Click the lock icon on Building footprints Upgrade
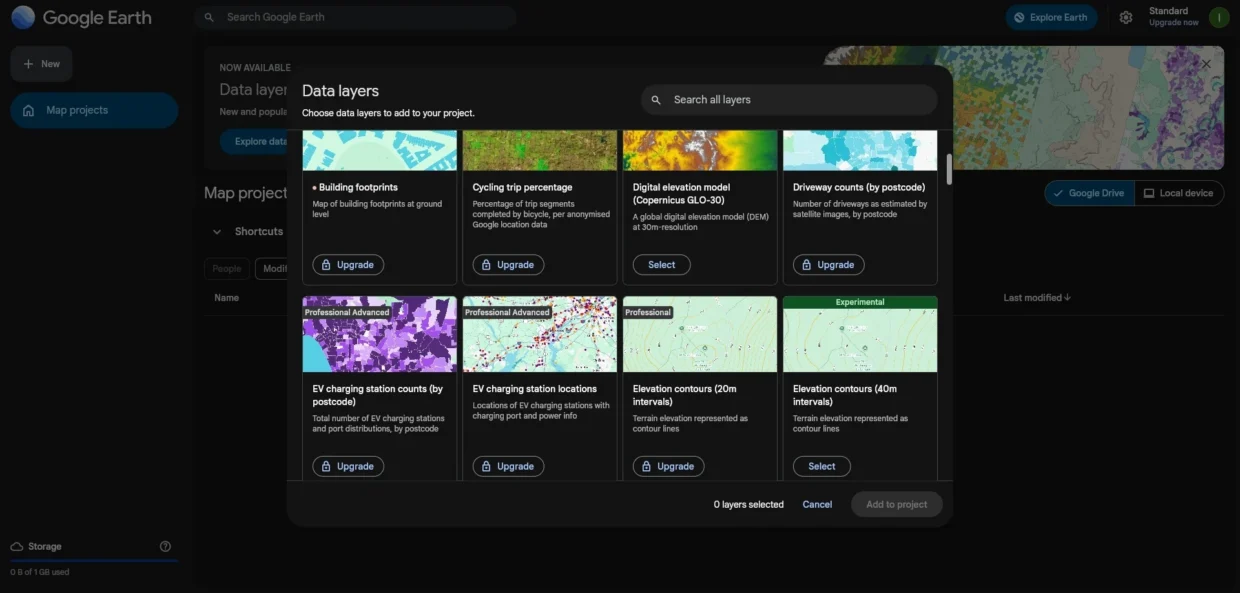Screen dimensions: 1240x593 coord(326,265)
